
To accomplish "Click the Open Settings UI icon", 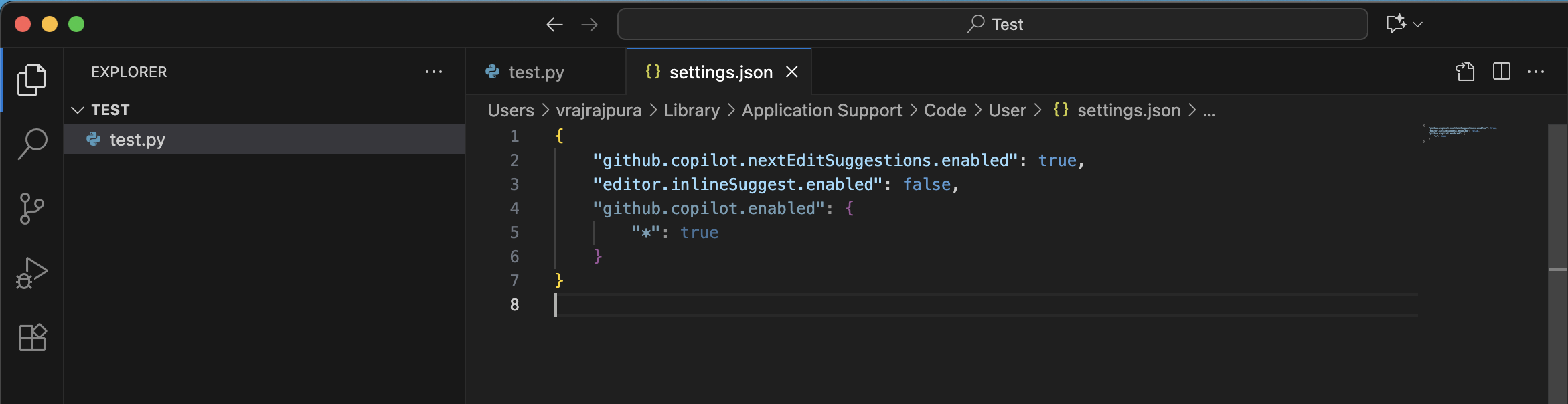I will pos(1465,72).
